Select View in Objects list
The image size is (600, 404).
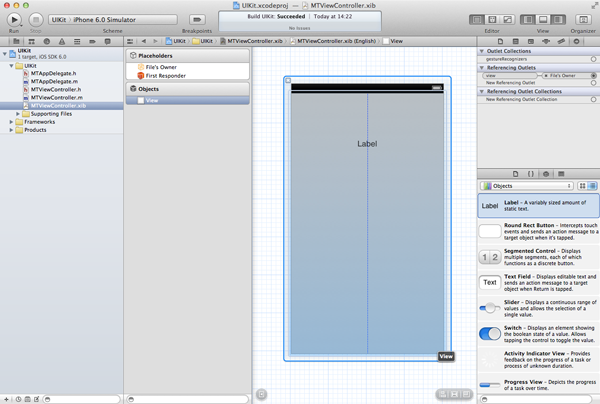point(188,100)
